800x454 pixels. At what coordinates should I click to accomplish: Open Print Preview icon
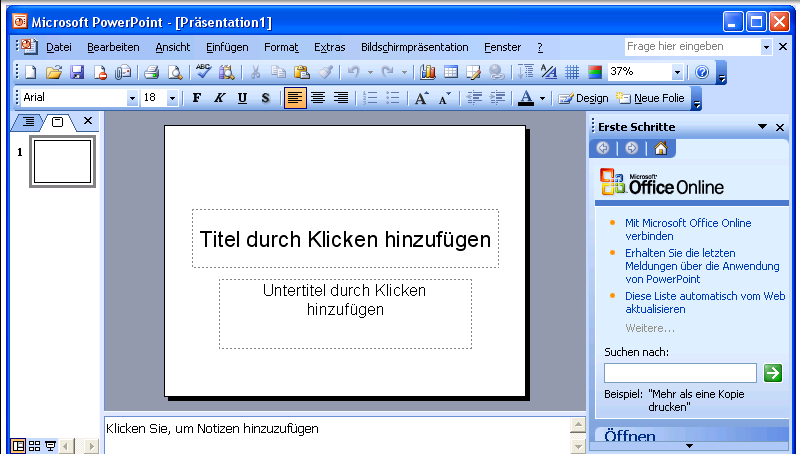175,72
